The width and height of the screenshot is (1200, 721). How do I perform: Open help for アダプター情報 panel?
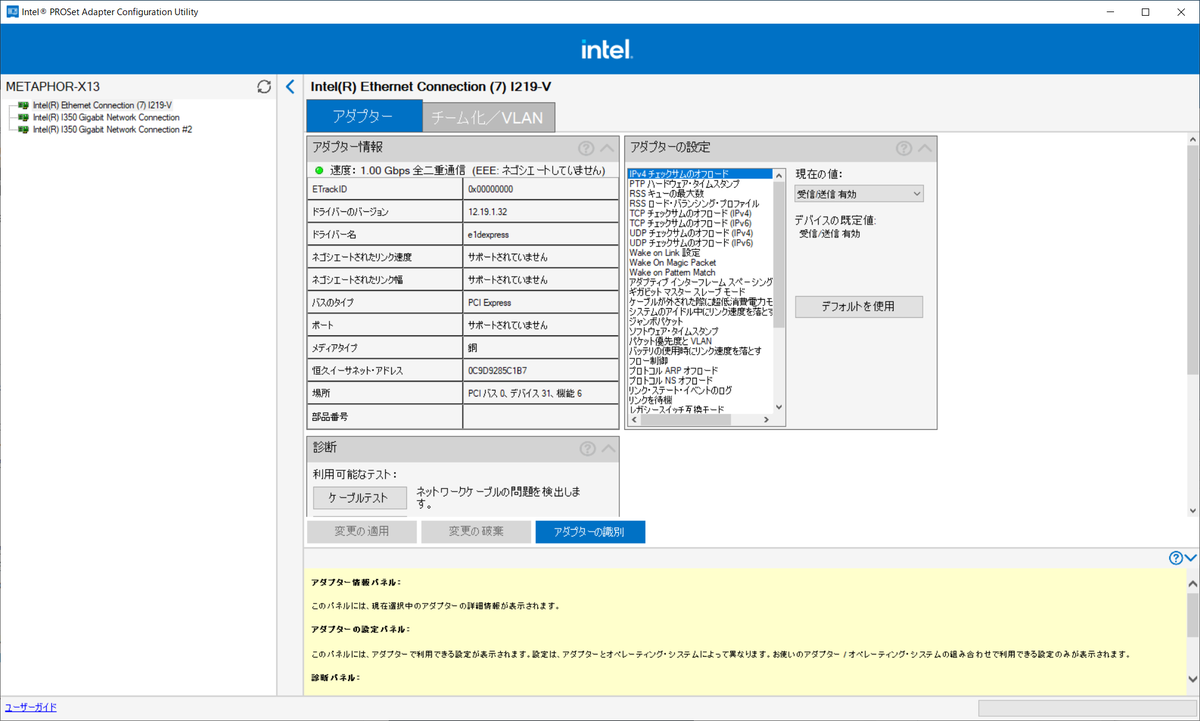(586, 148)
